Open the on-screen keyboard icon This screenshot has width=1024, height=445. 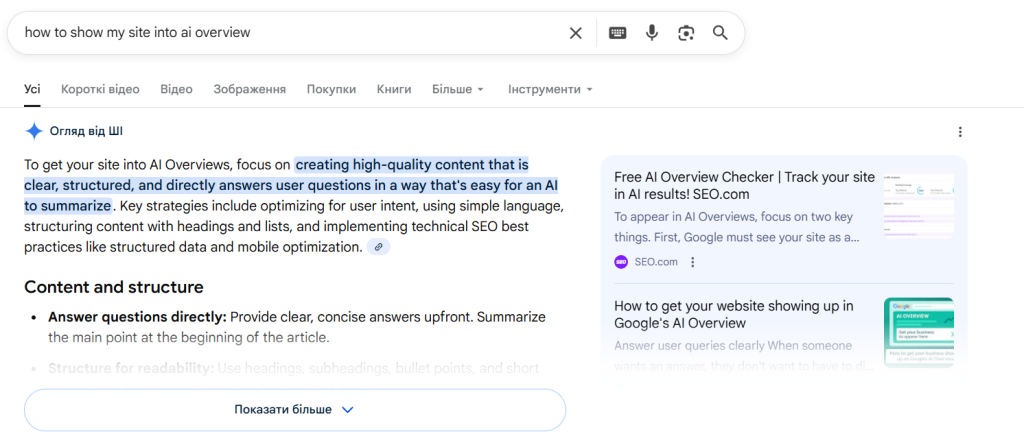[x=617, y=33]
